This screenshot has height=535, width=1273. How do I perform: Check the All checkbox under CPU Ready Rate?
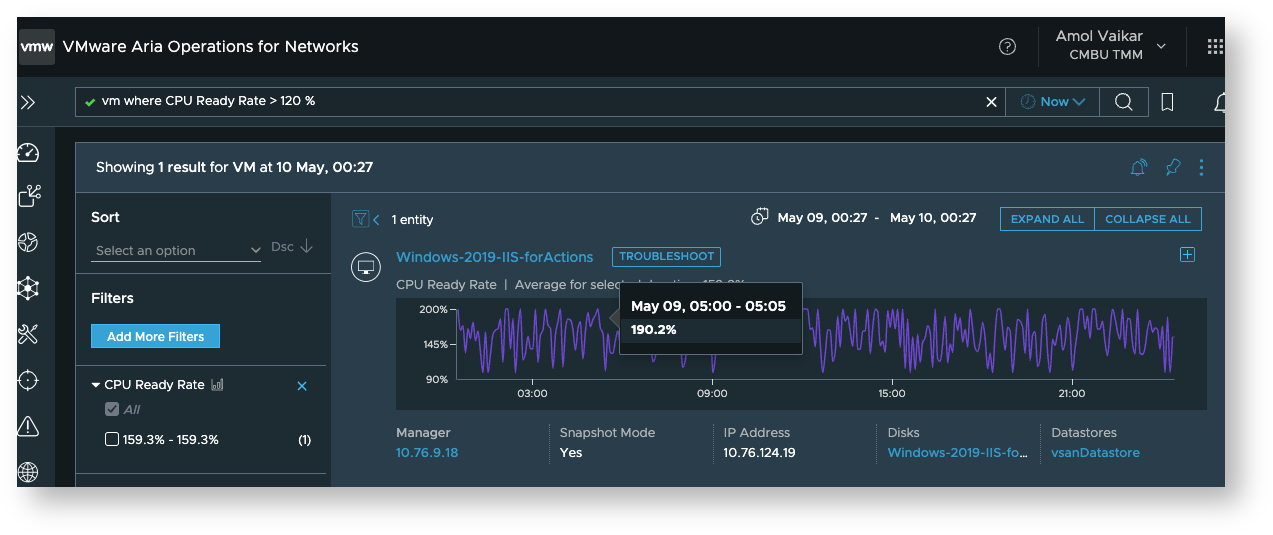pyautogui.click(x=112, y=409)
